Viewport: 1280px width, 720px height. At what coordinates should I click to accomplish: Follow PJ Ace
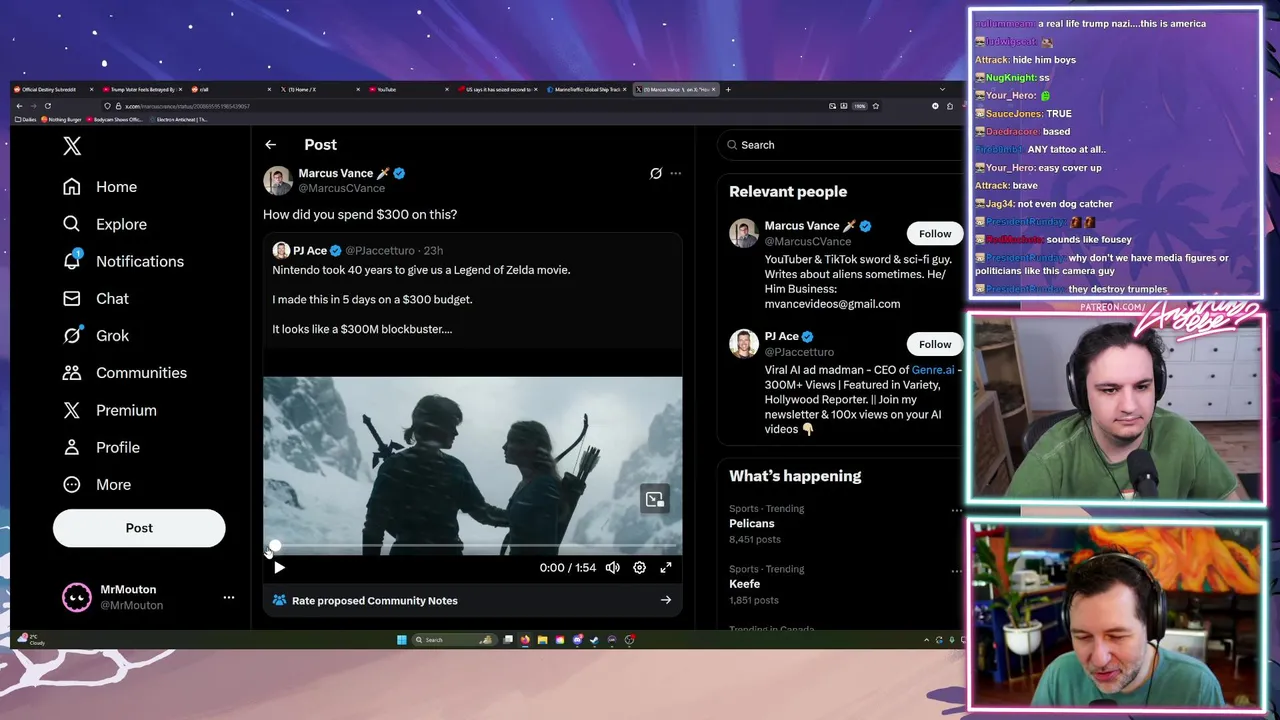[x=935, y=344]
